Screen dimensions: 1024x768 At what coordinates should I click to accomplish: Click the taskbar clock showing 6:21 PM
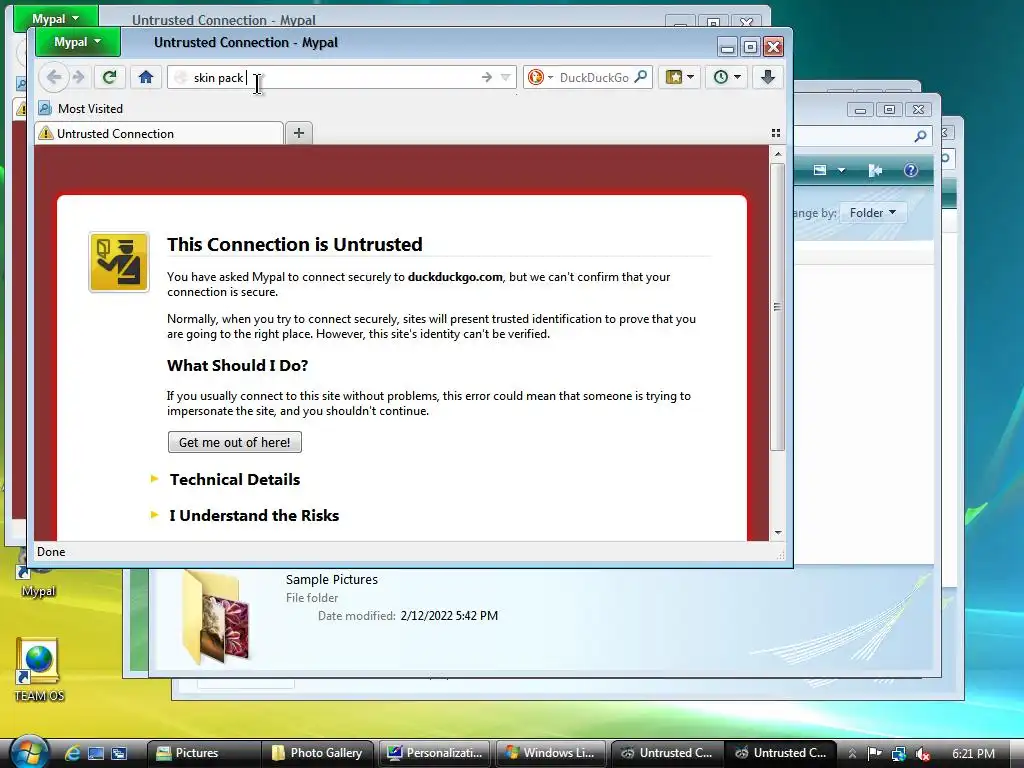point(973,754)
